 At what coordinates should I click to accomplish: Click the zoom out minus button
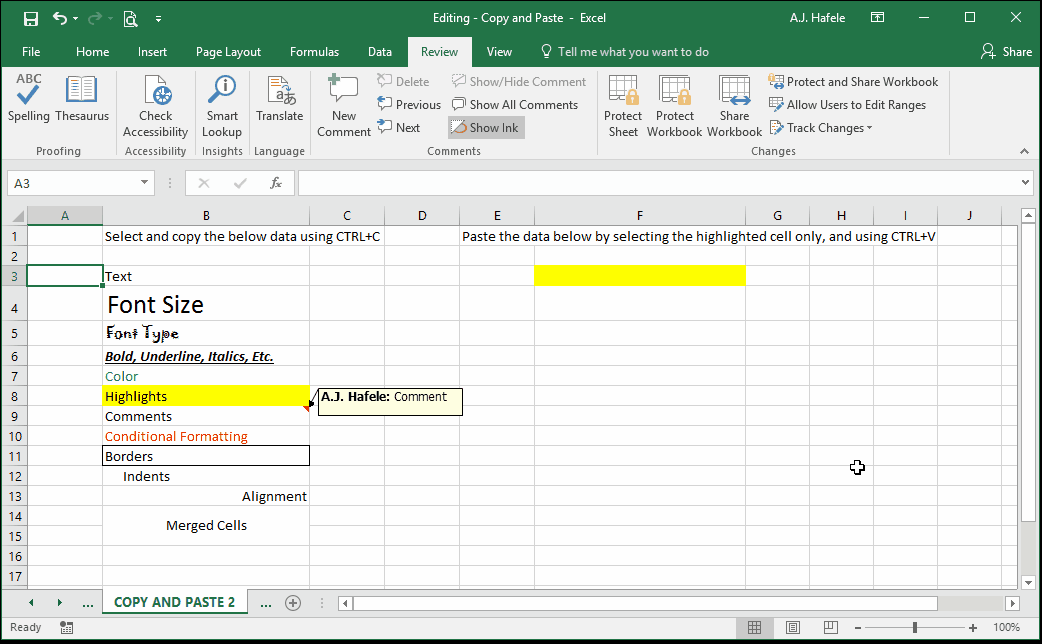coord(858,627)
